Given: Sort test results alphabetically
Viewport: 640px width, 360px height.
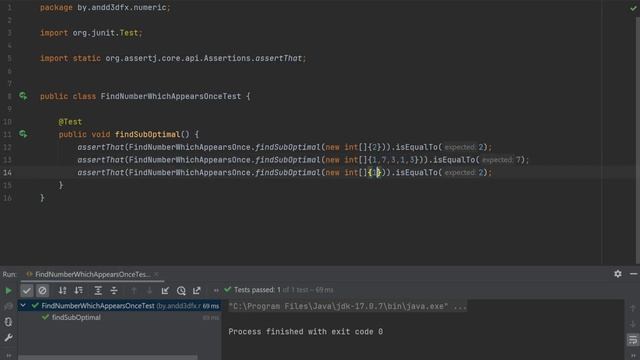Looking at the screenshot, I should (62, 291).
